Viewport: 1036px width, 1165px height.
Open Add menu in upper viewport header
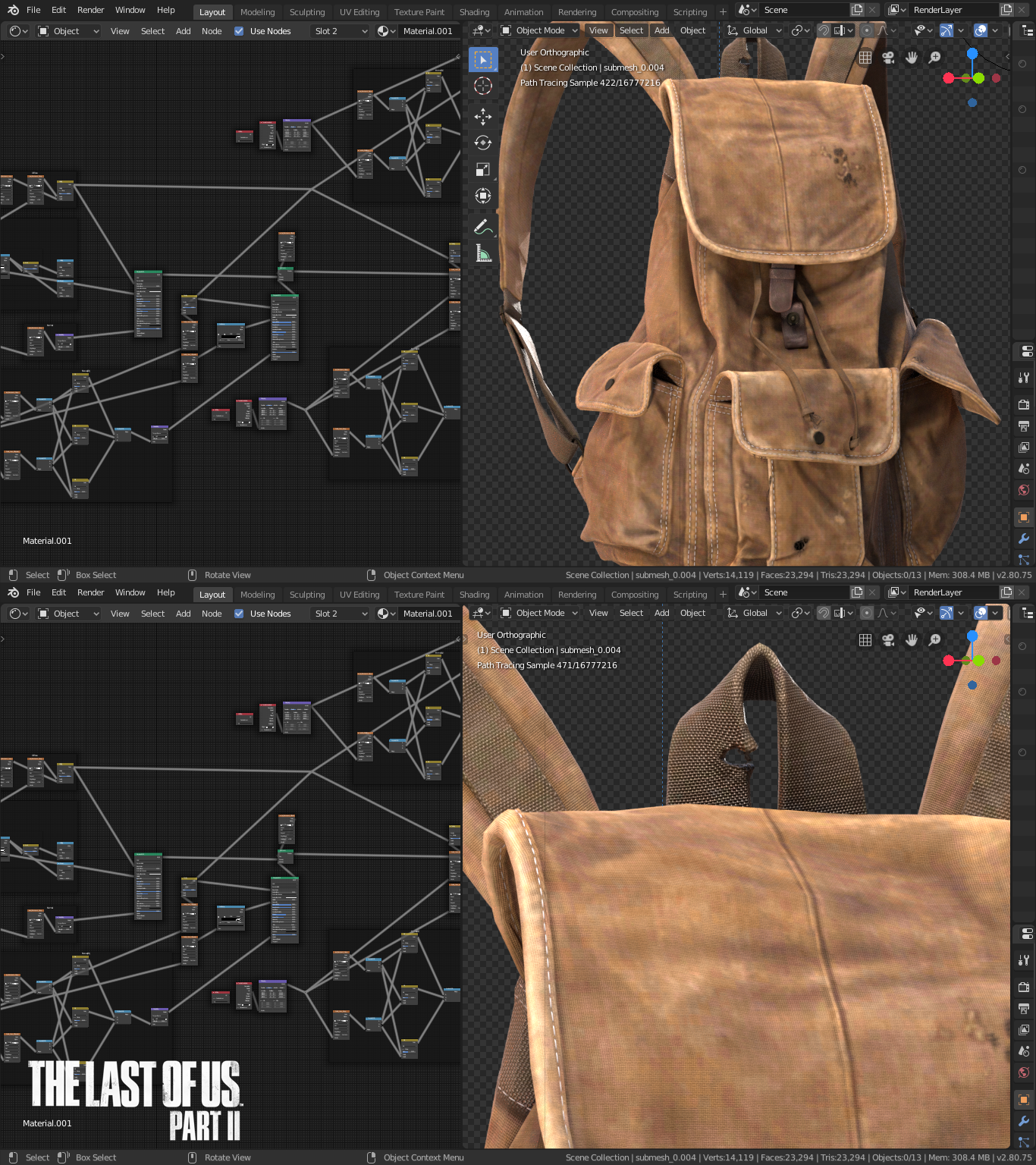click(x=662, y=30)
